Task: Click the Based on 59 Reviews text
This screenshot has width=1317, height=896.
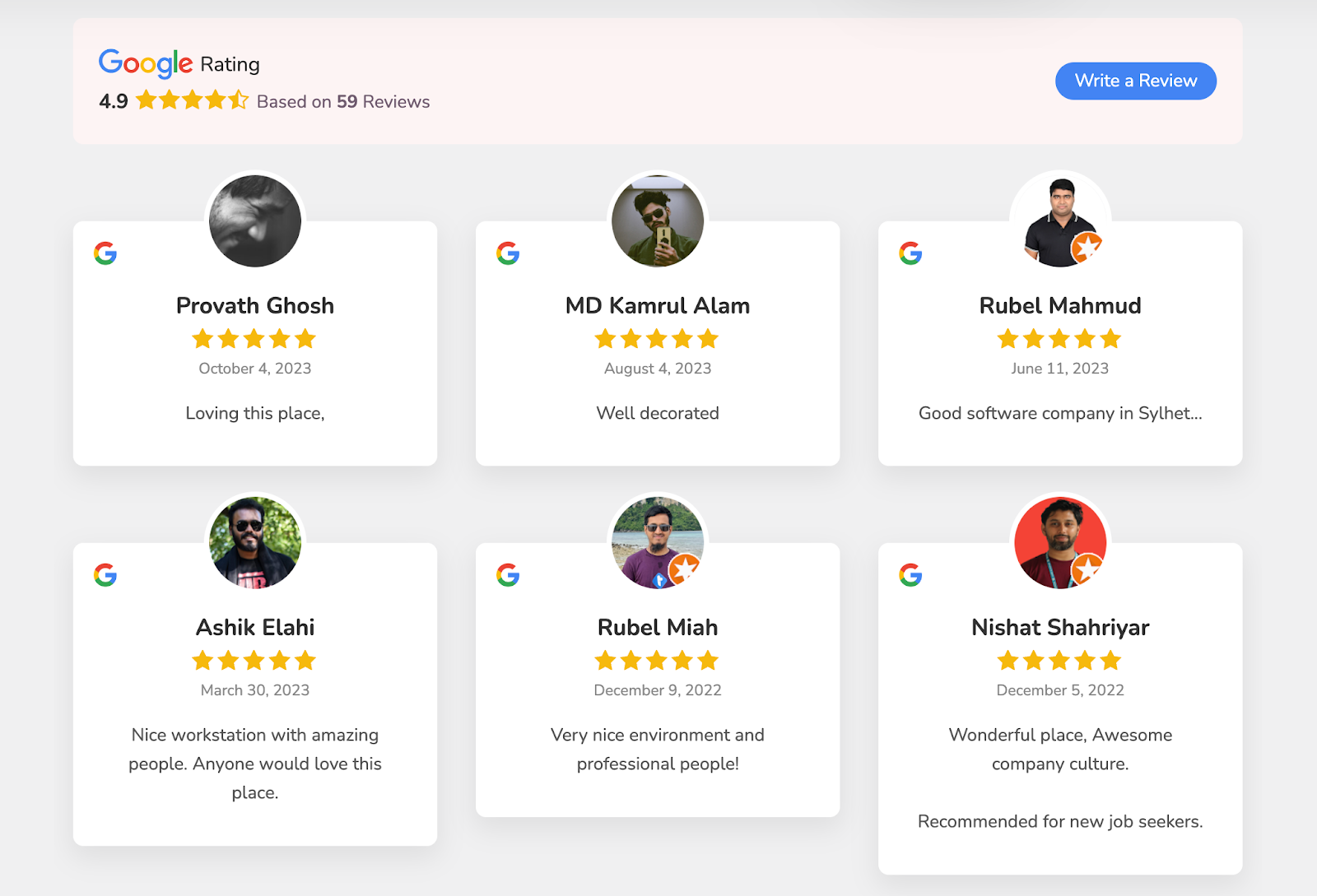Action: click(x=343, y=102)
